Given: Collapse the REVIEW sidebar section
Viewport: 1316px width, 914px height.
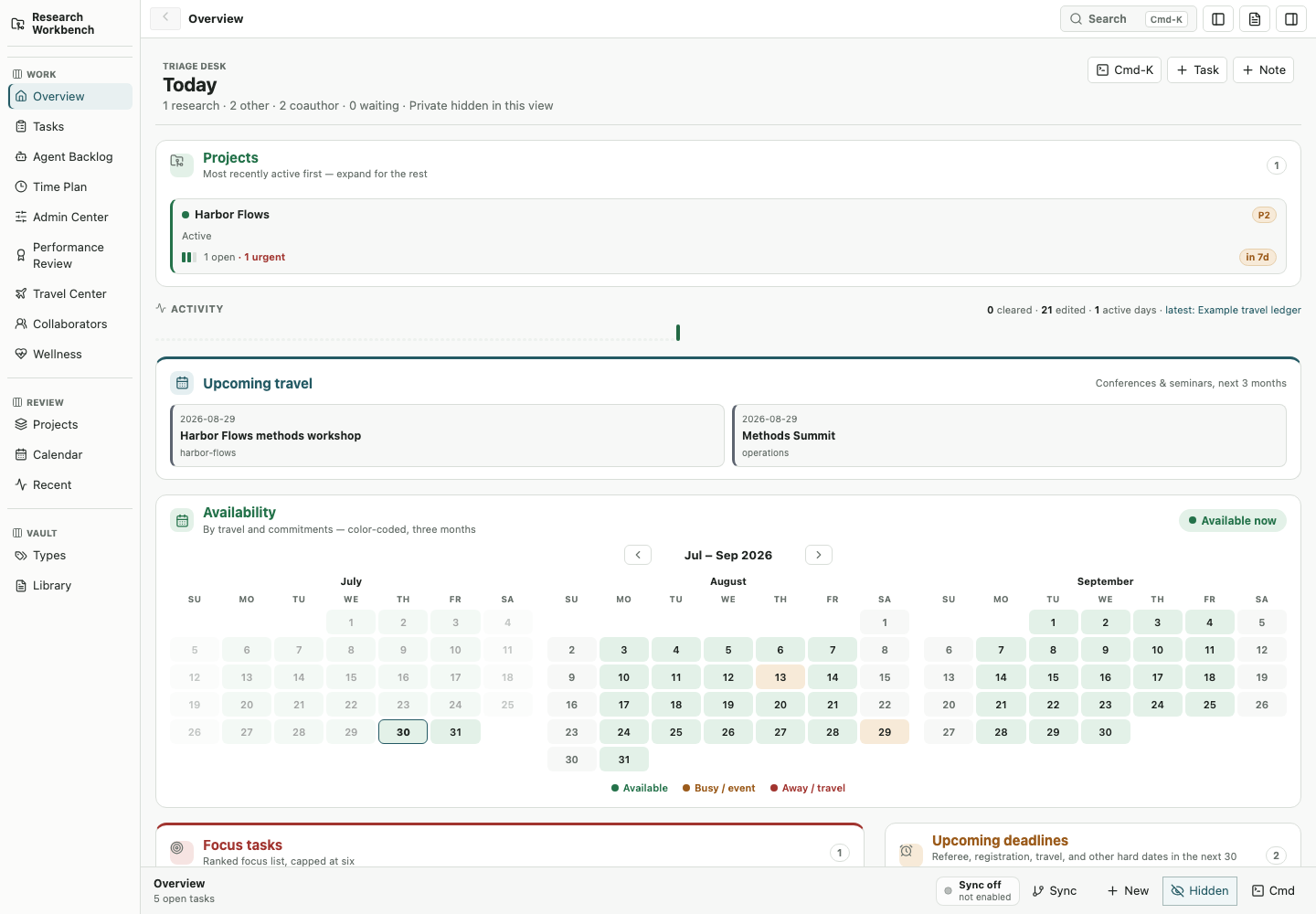Looking at the screenshot, I should tap(37, 402).
